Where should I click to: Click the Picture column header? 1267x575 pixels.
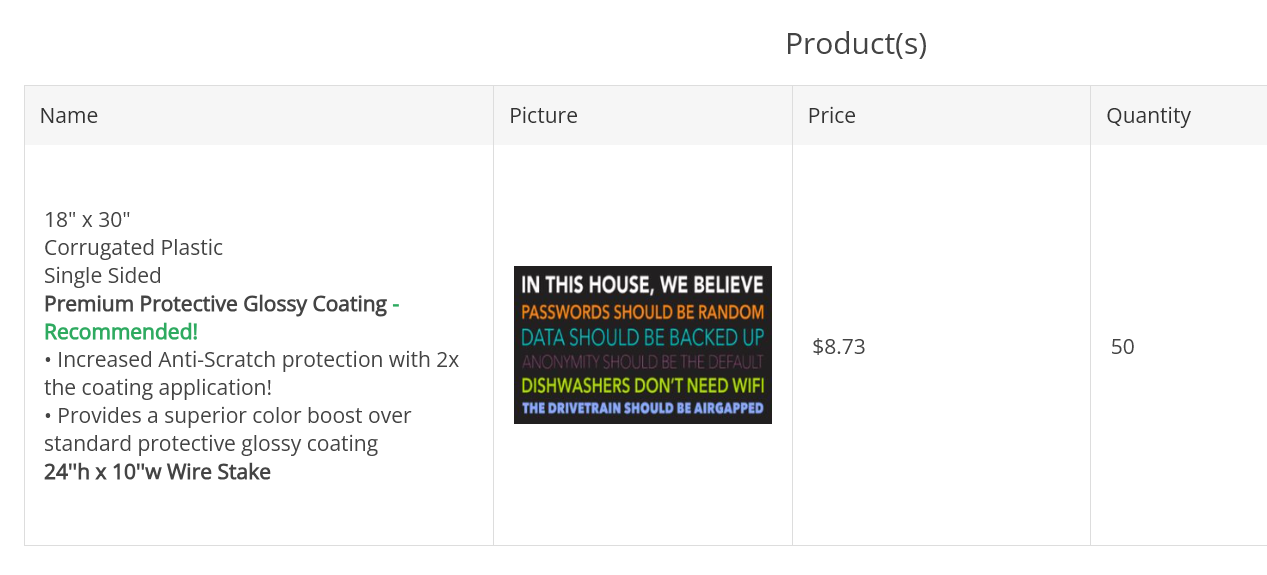pos(543,115)
